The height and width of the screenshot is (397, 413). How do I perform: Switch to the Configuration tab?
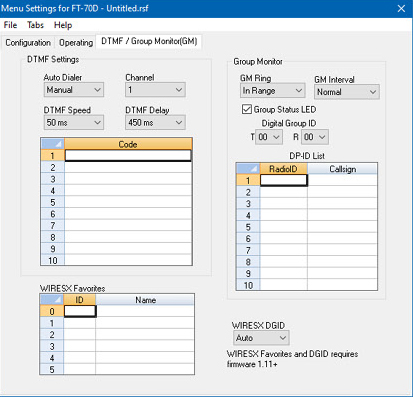pos(28,43)
